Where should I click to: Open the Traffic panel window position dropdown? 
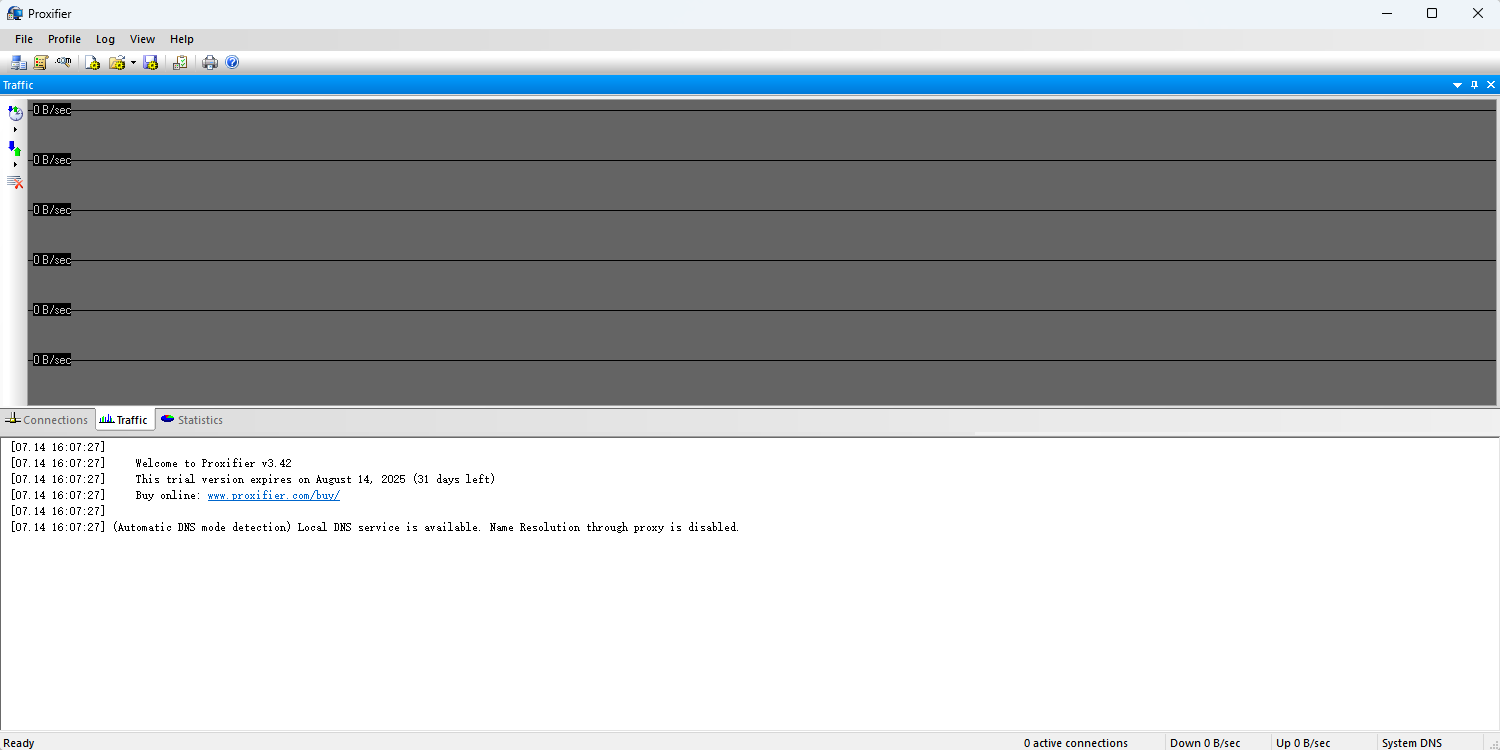1457,85
